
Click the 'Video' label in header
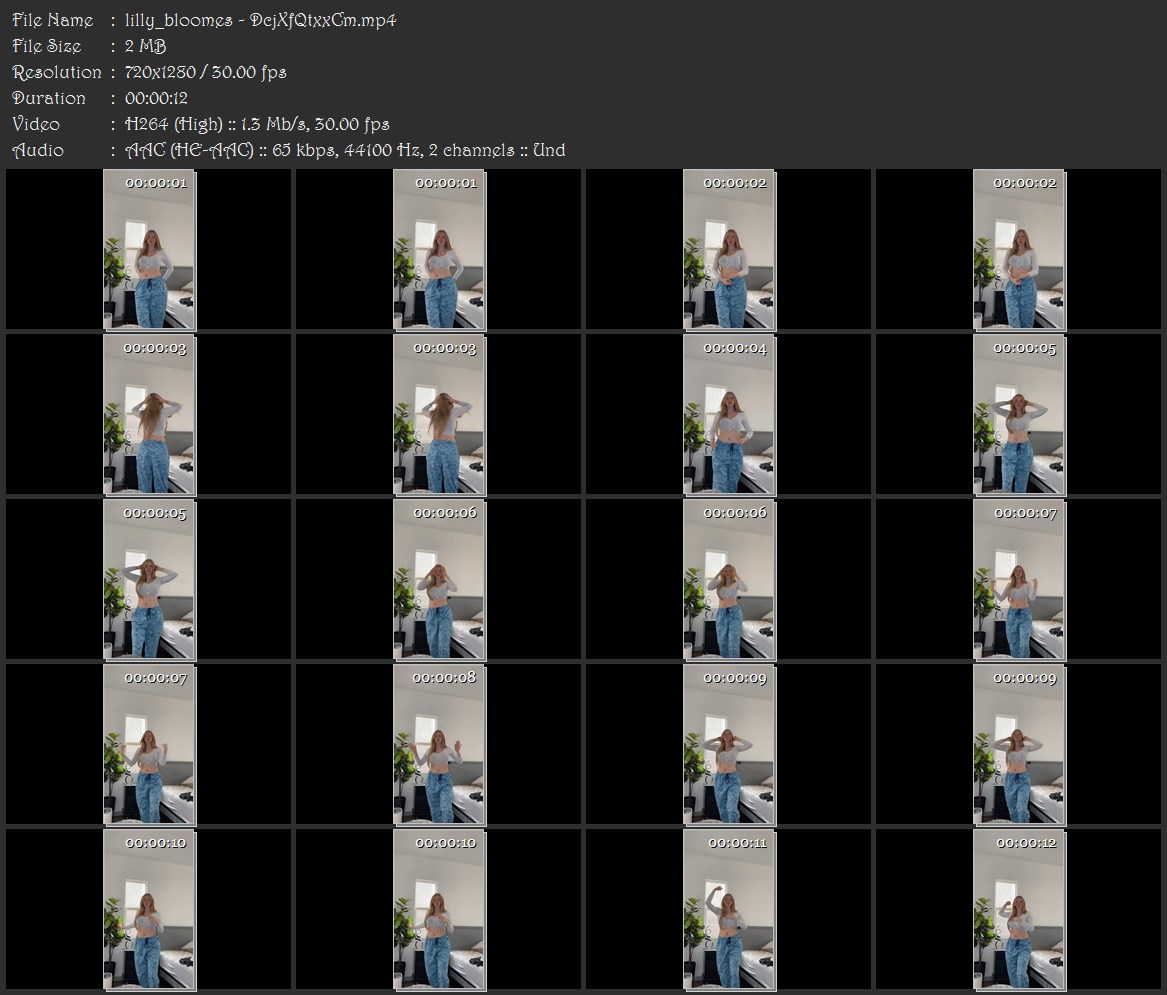36,124
